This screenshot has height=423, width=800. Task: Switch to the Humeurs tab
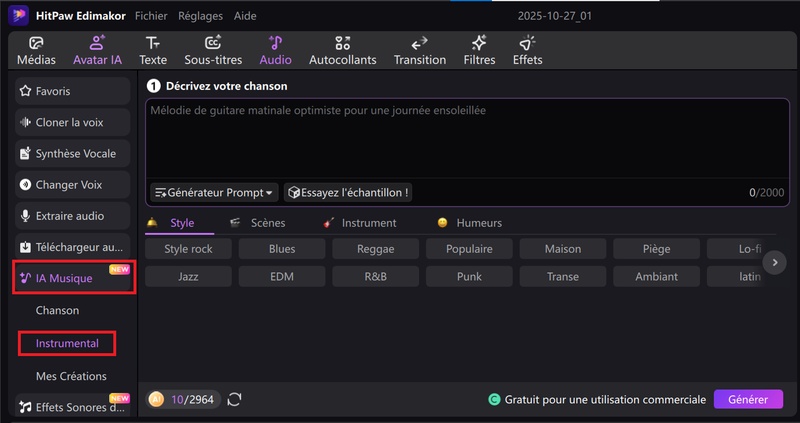(x=479, y=223)
